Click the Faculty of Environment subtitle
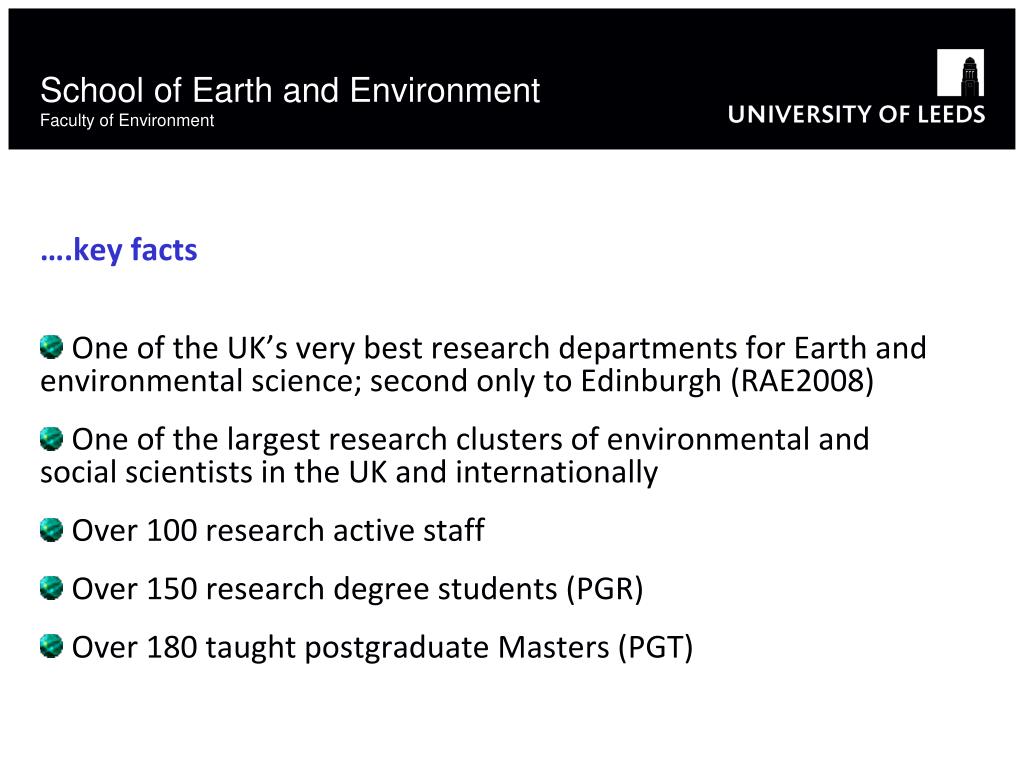This screenshot has height=768, width=1024. (x=127, y=121)
